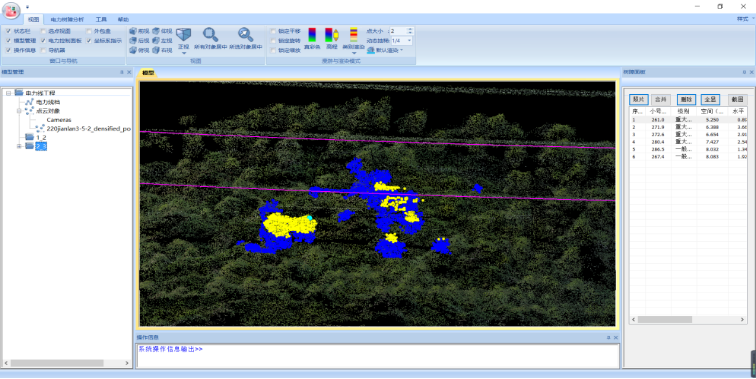Switch to the front view icon
Screen dimensions: 756x379
133,31
